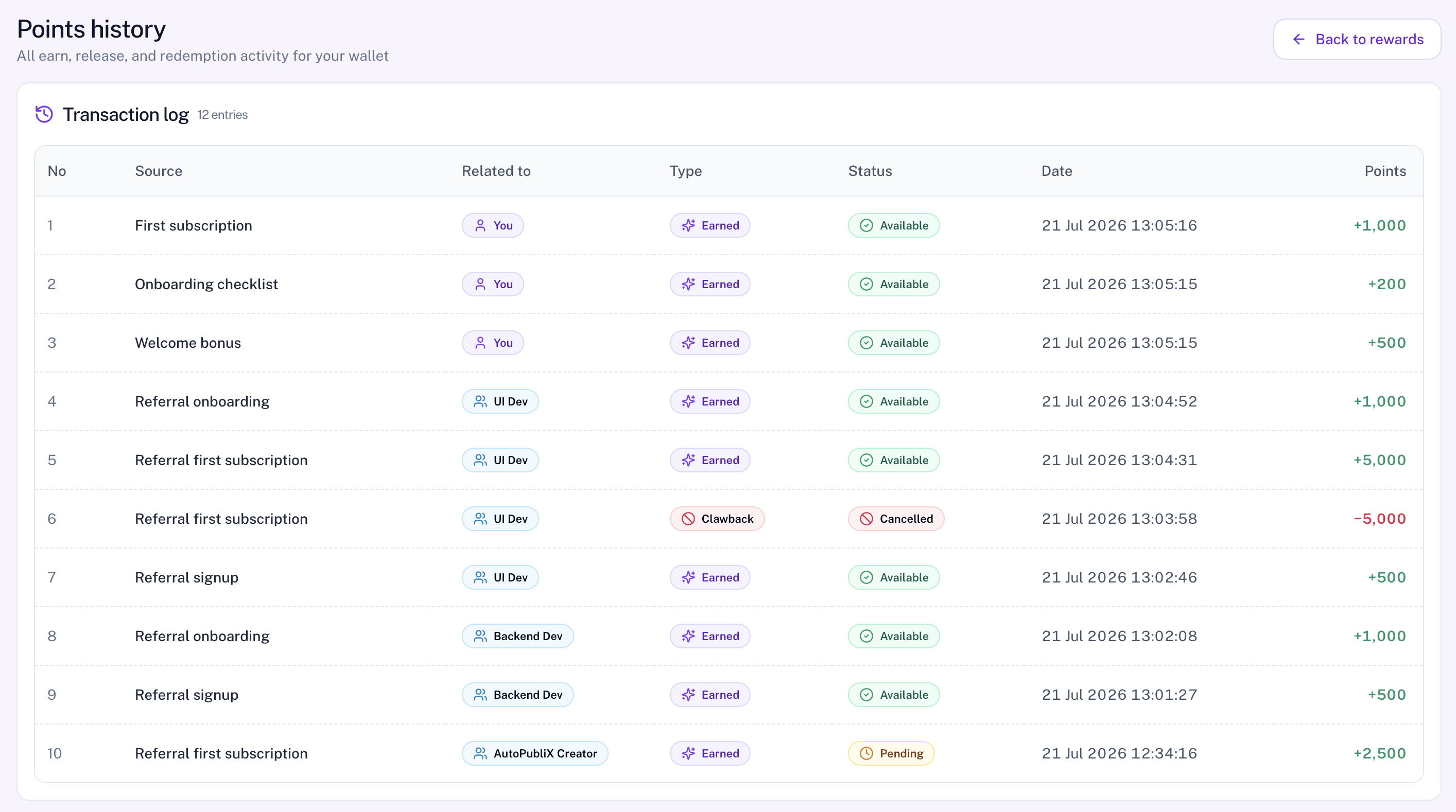The height and width of the screenshot is (812, 1456).
Task: Click "Referral onboarding" in row 8
Action: click(202, 636)
